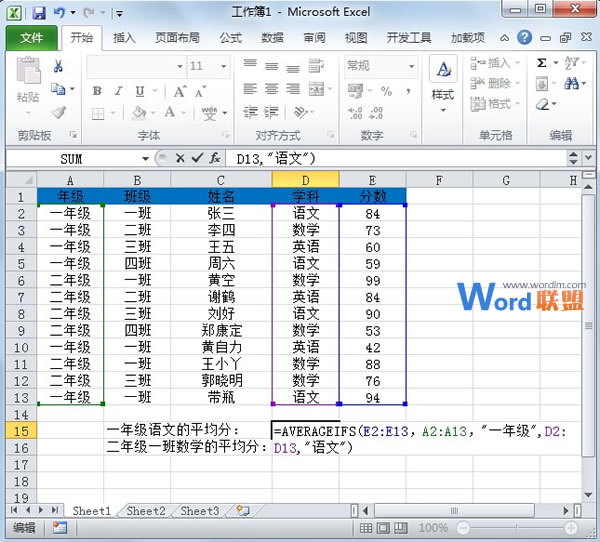Switch to Page Break Preview view
Image resolution: width=600 pixels, height=542 pixels.
click(x=400, y=527)
